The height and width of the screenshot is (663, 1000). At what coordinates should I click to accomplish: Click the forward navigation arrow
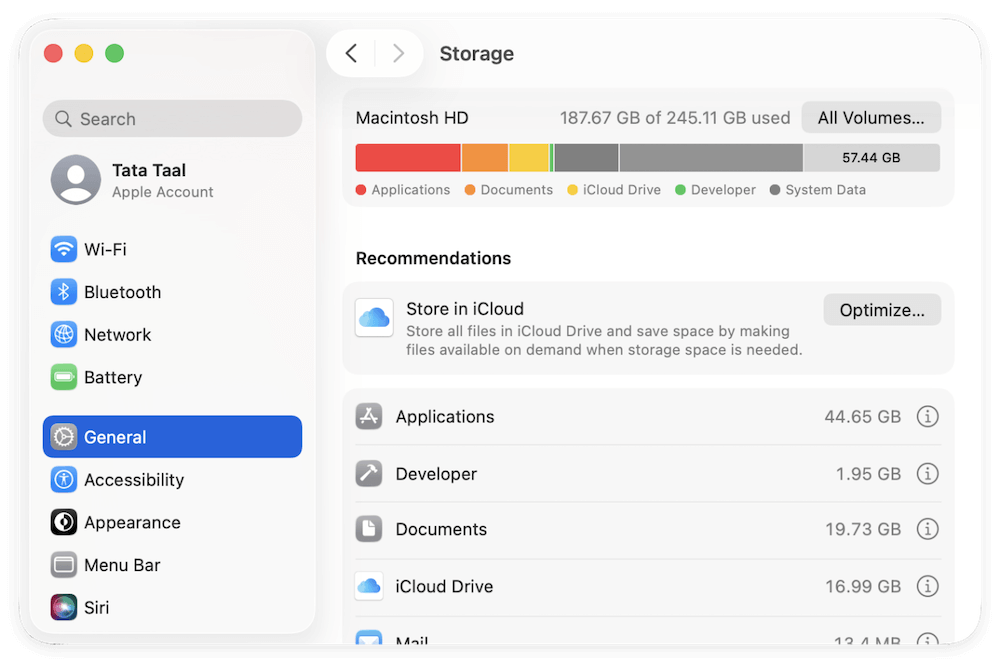[x=398, y=53]
